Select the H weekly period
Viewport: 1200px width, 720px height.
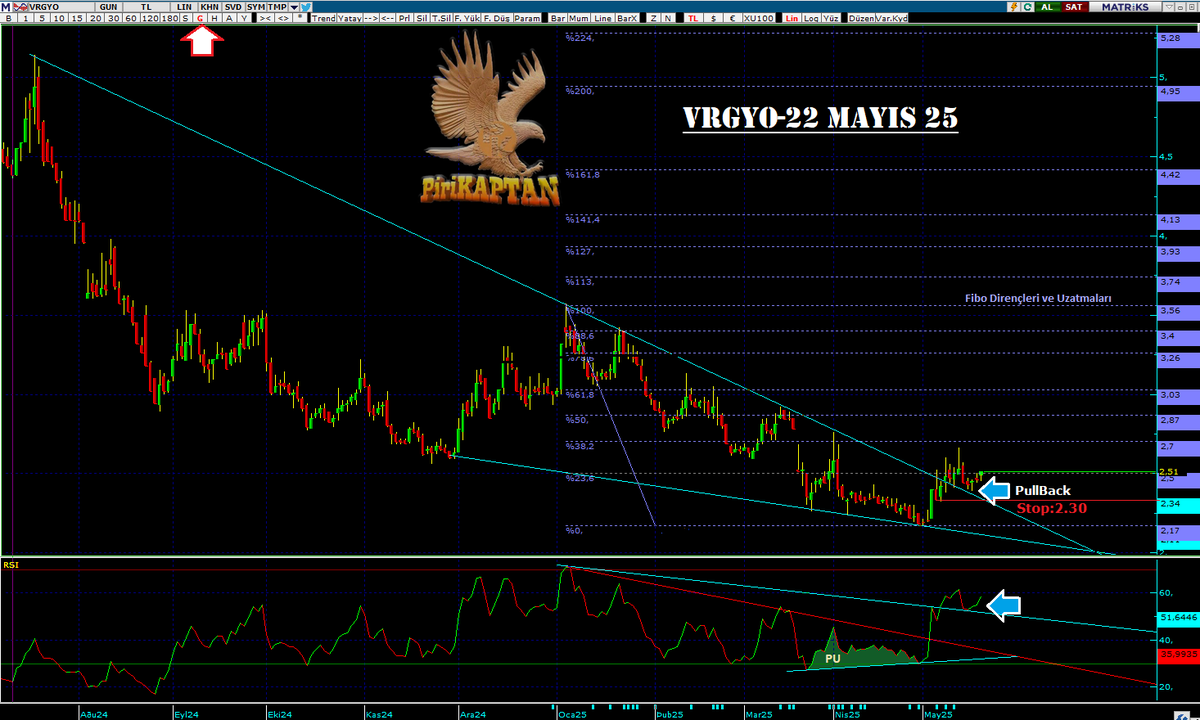214,19
